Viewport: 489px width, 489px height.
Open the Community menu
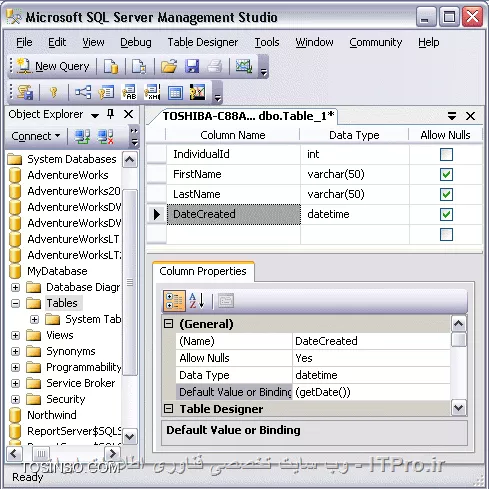click(x=376, y=42)
